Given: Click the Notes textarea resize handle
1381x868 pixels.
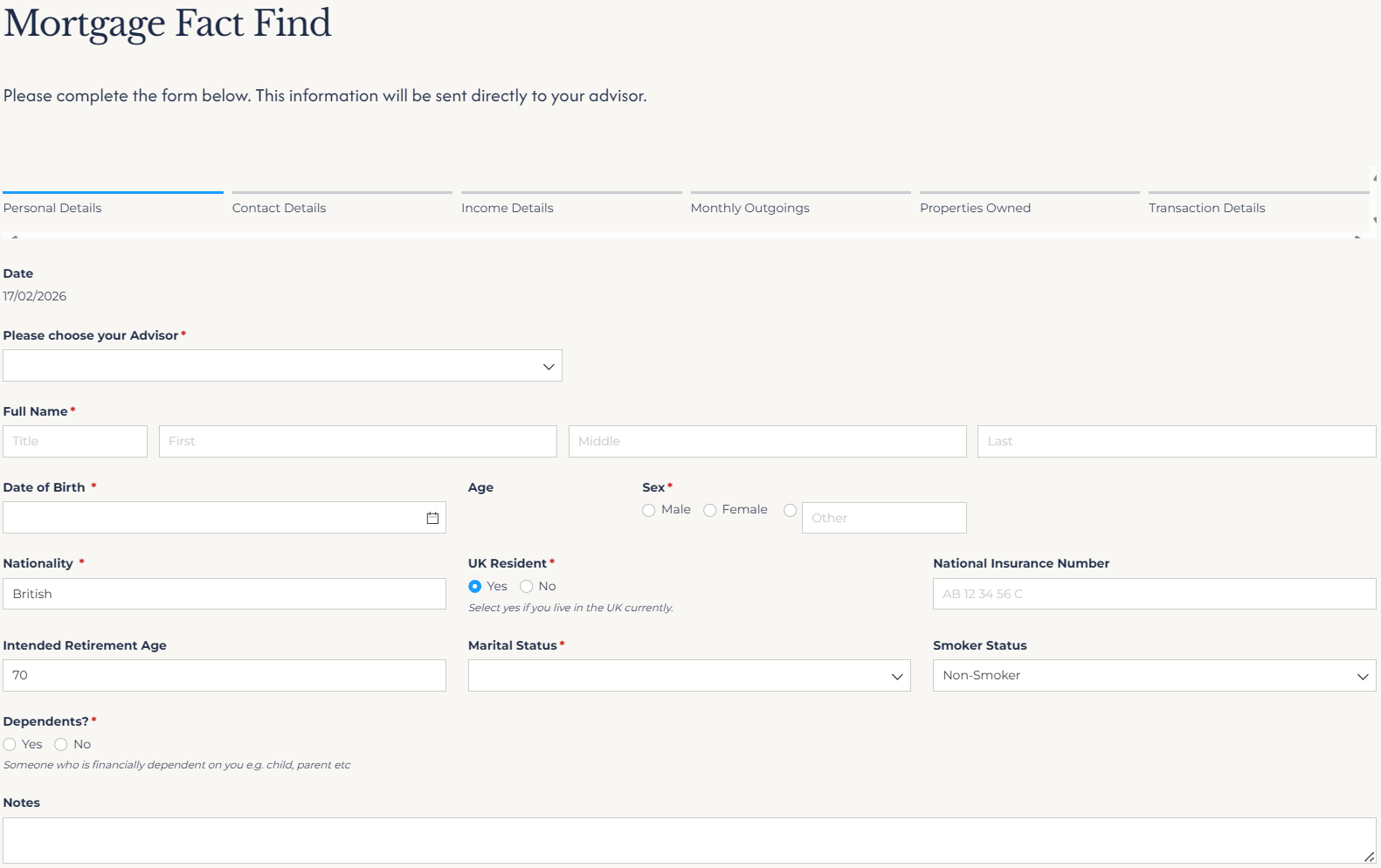Looking at the screenshot, I should pos(1369,857).
